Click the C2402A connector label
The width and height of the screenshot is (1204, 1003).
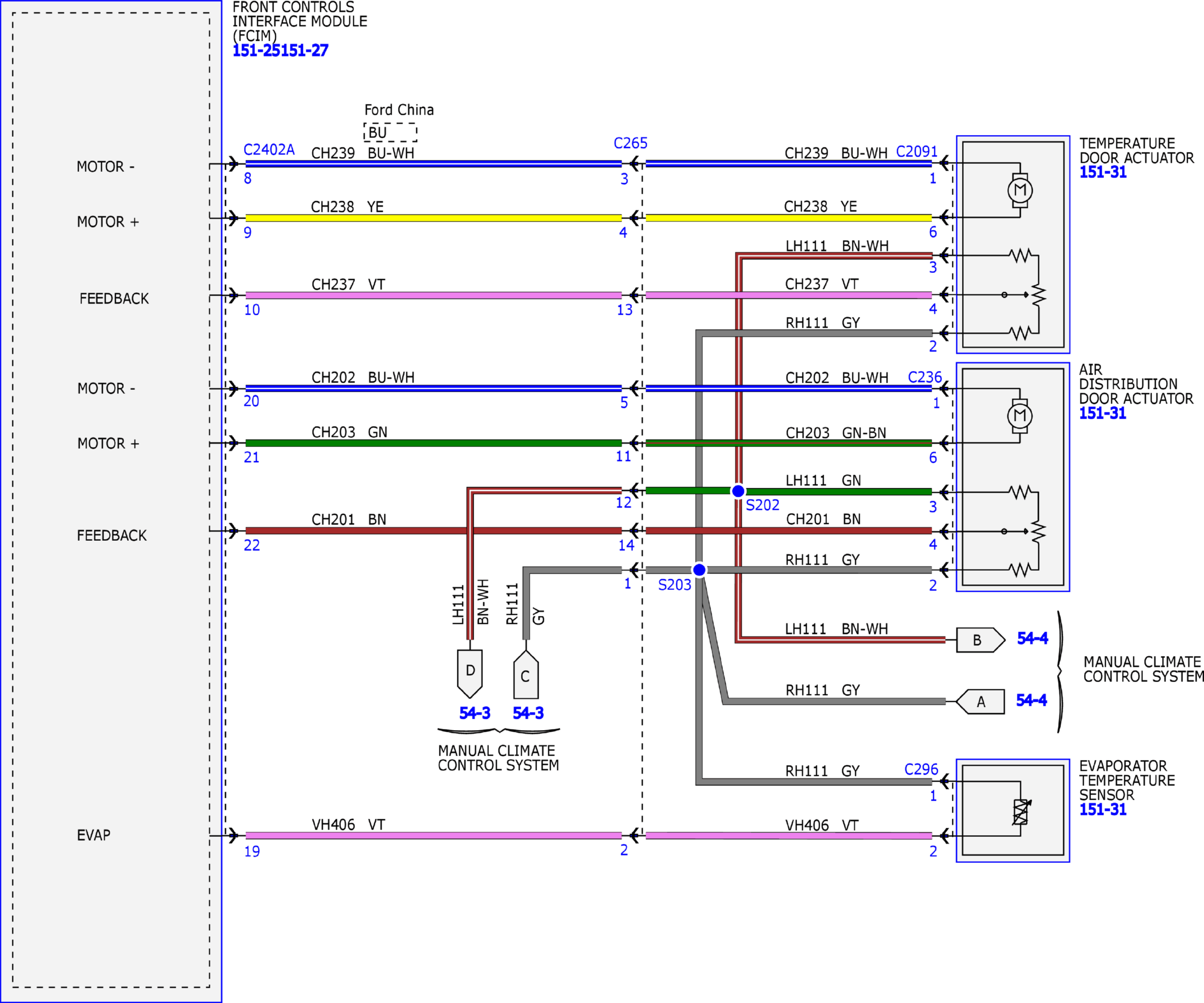point(269,150)
